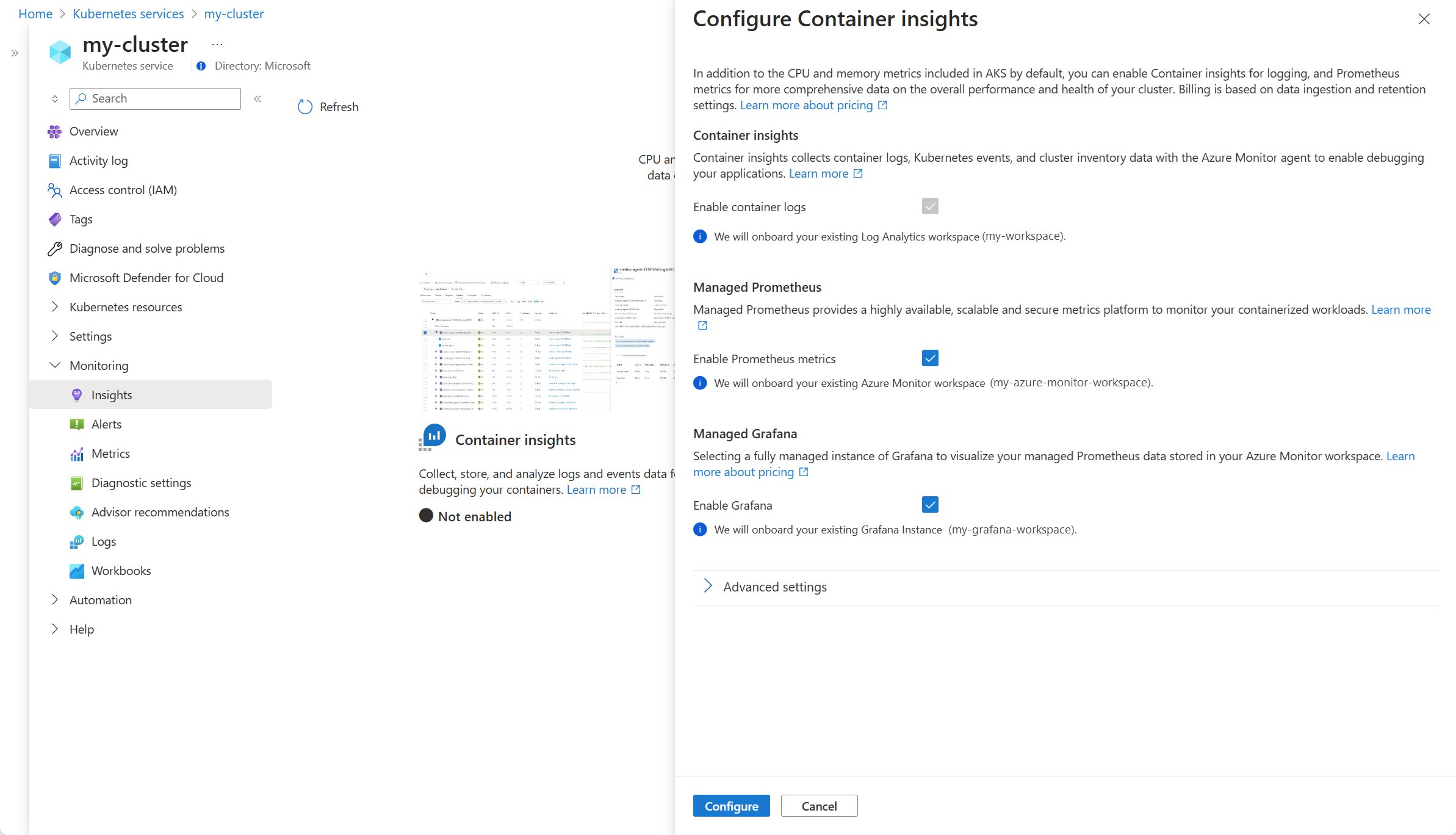Toggle Enable container logs checkbox
1456x835 pixels.
click(x=929, y=206)
